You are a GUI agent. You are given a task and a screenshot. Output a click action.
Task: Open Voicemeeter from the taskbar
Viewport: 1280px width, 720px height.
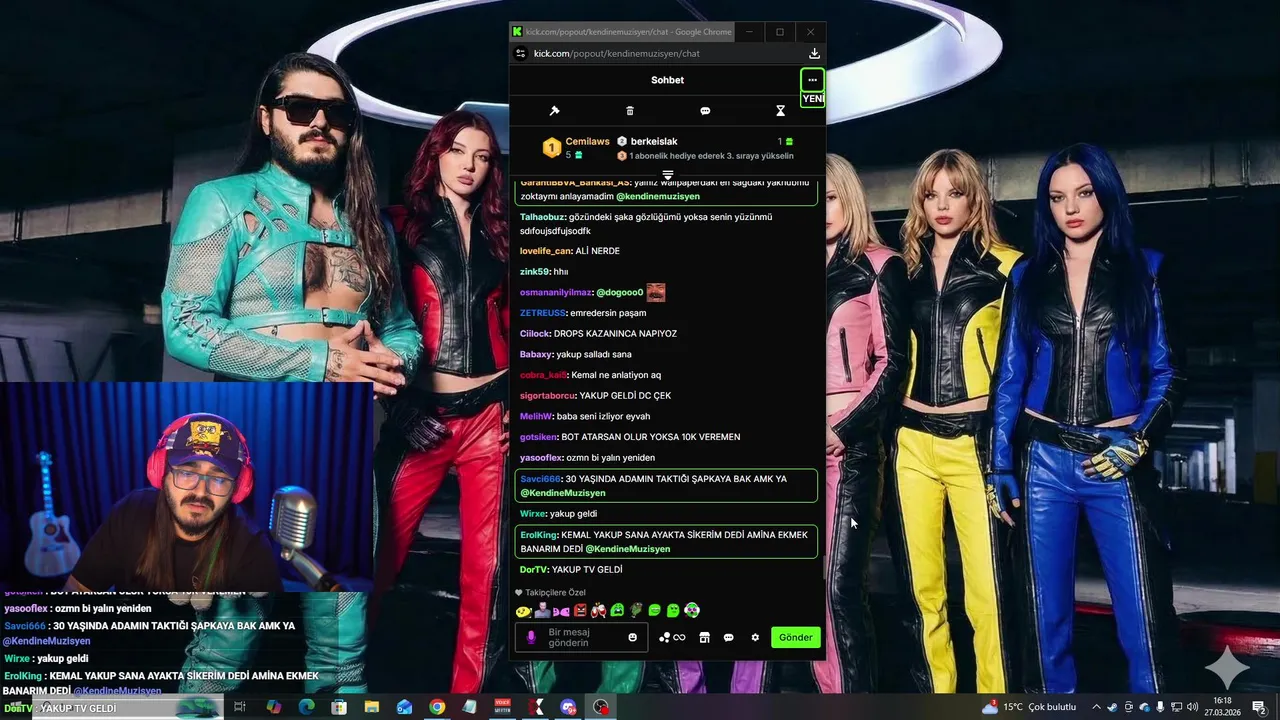(502, 707)
